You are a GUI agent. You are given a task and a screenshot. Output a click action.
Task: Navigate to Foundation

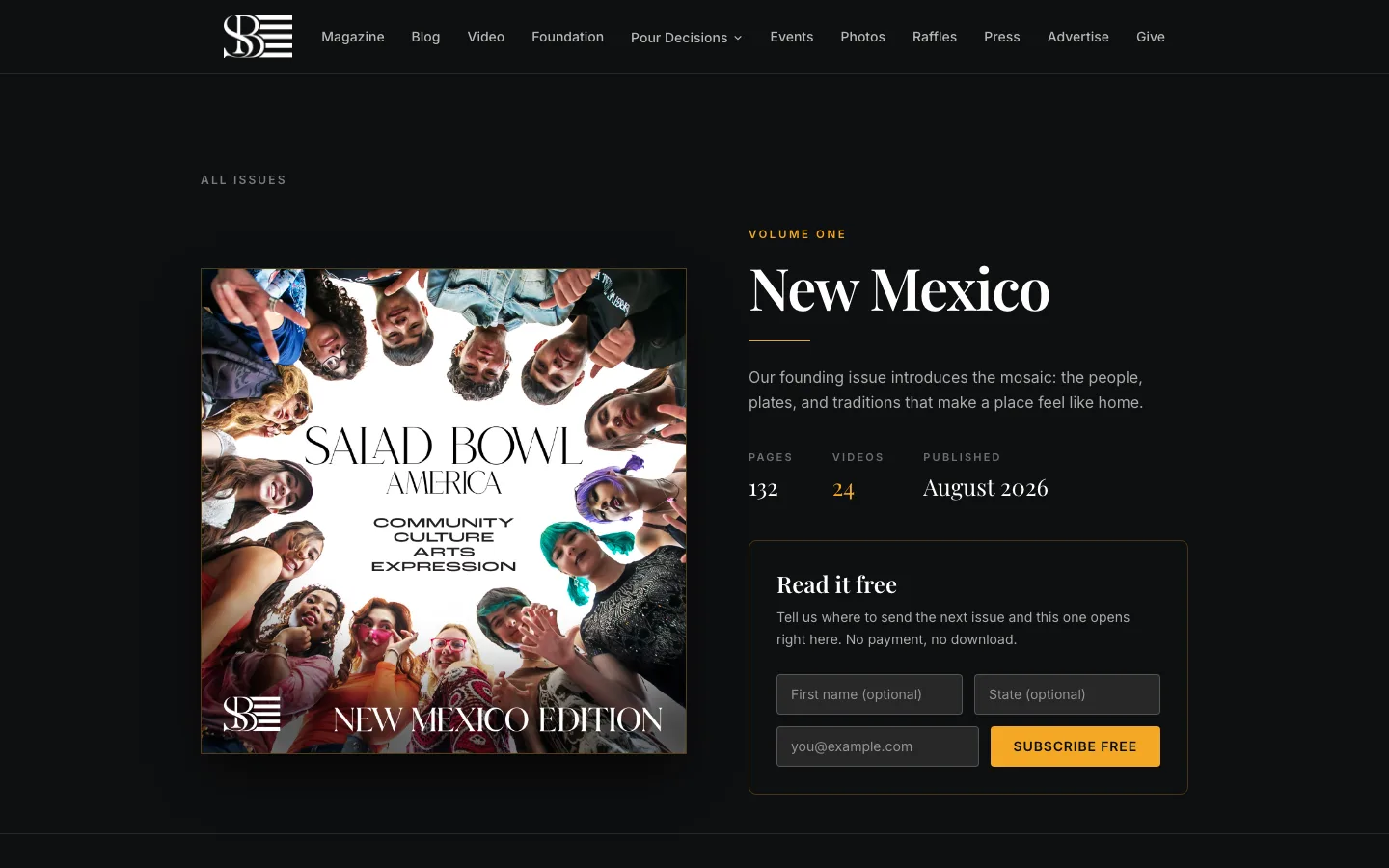click(567, 37)
